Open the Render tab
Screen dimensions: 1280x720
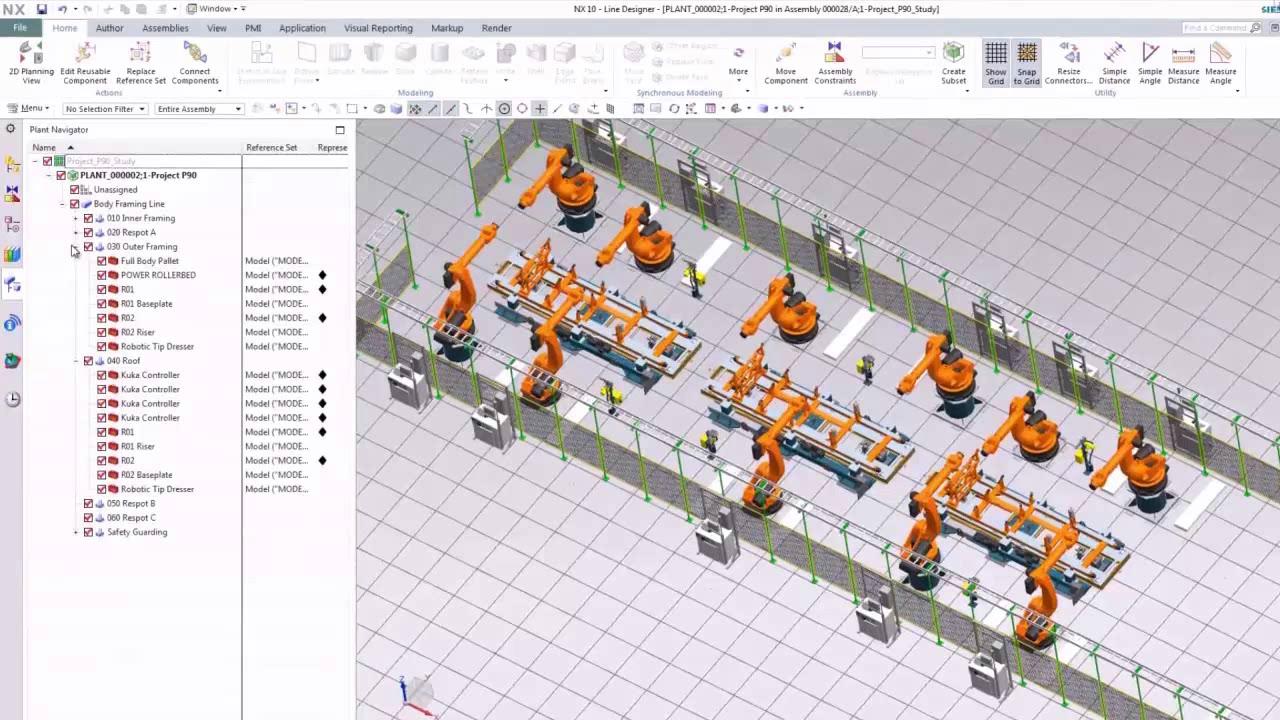[496, 28]
